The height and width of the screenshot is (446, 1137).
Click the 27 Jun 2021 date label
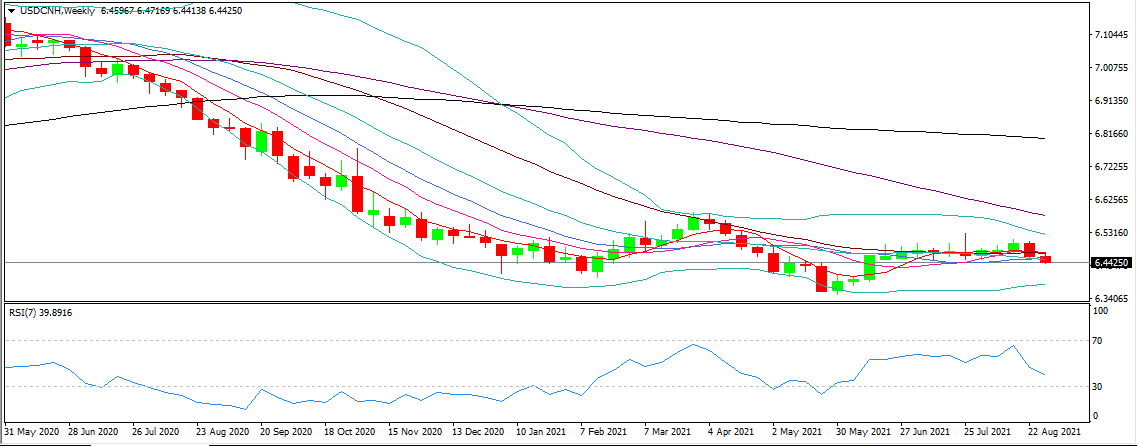(x=926, y=430)
